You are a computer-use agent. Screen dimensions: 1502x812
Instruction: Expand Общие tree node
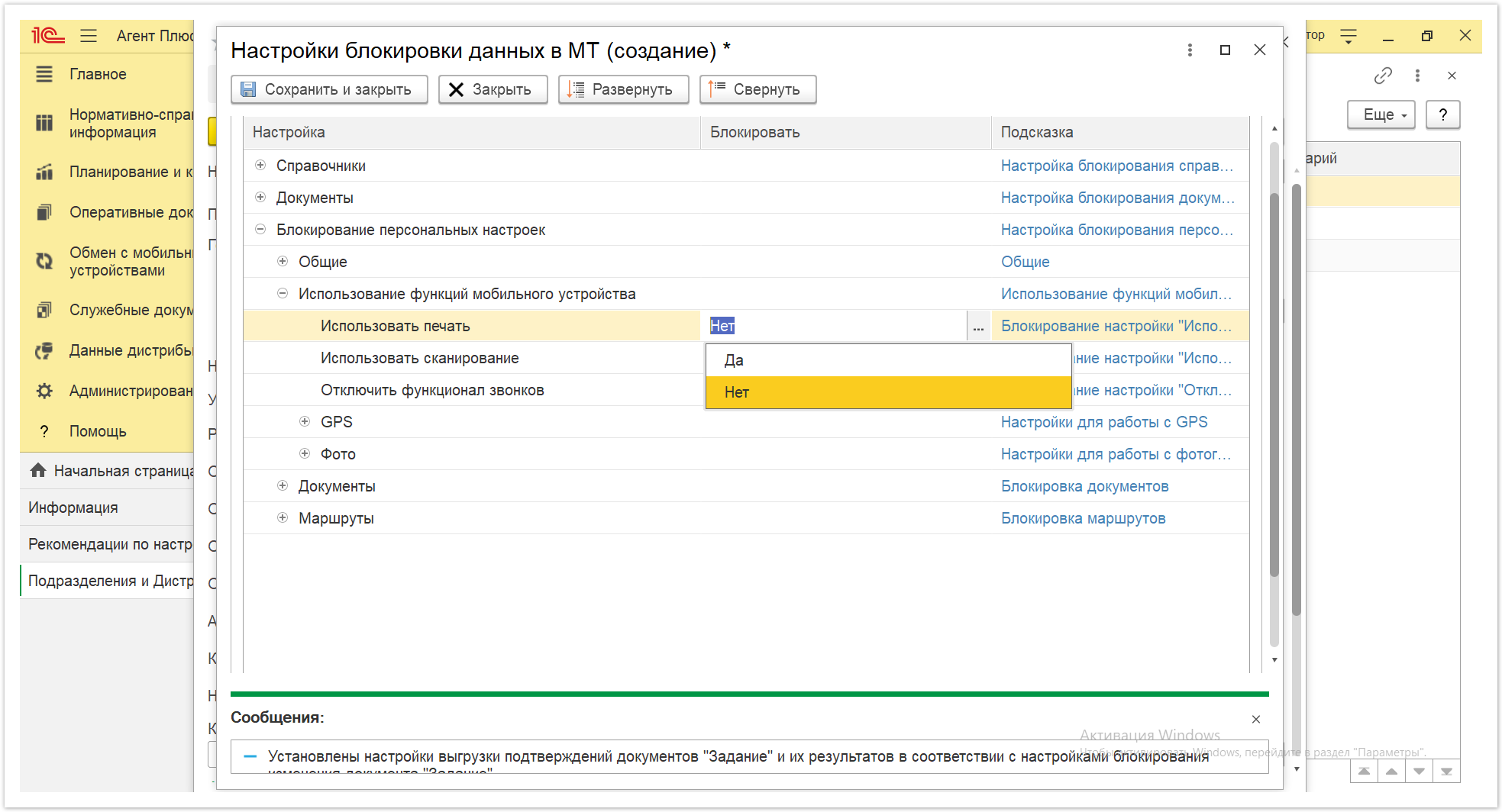click(x=283, y=261)
